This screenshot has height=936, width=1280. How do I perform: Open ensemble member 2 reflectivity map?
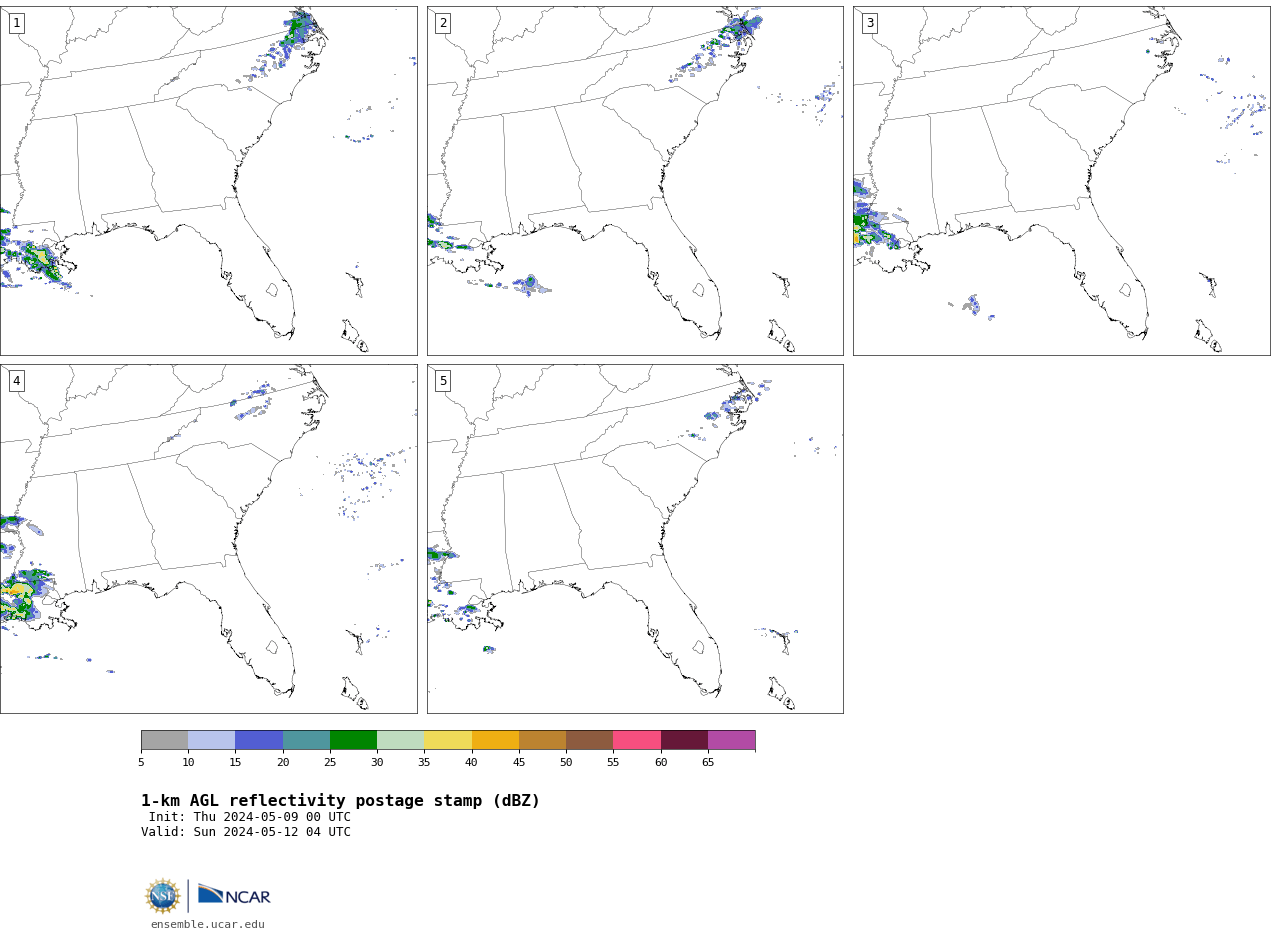[635, 181]
